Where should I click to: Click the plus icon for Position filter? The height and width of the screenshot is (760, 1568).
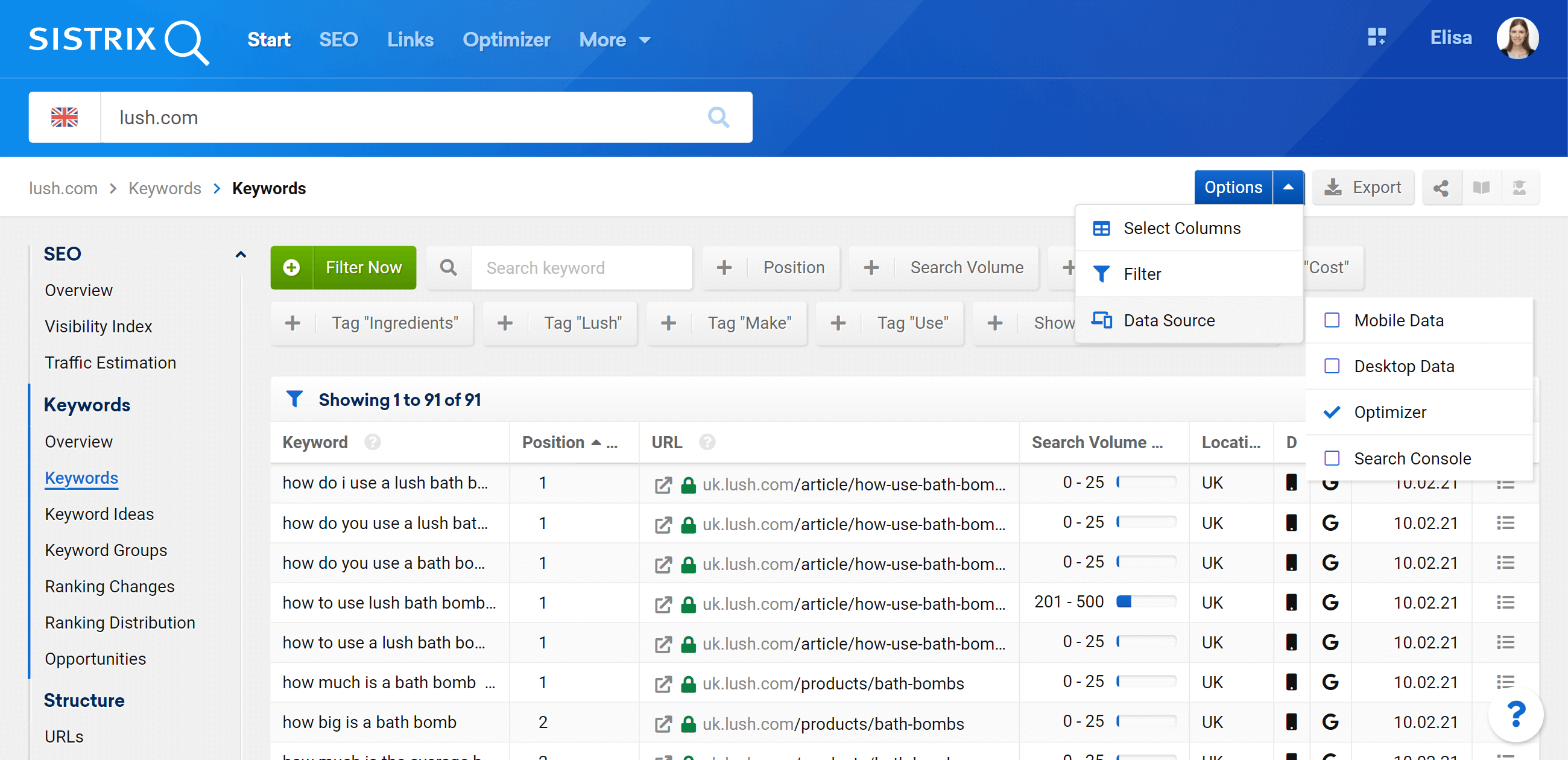(724, 267)
